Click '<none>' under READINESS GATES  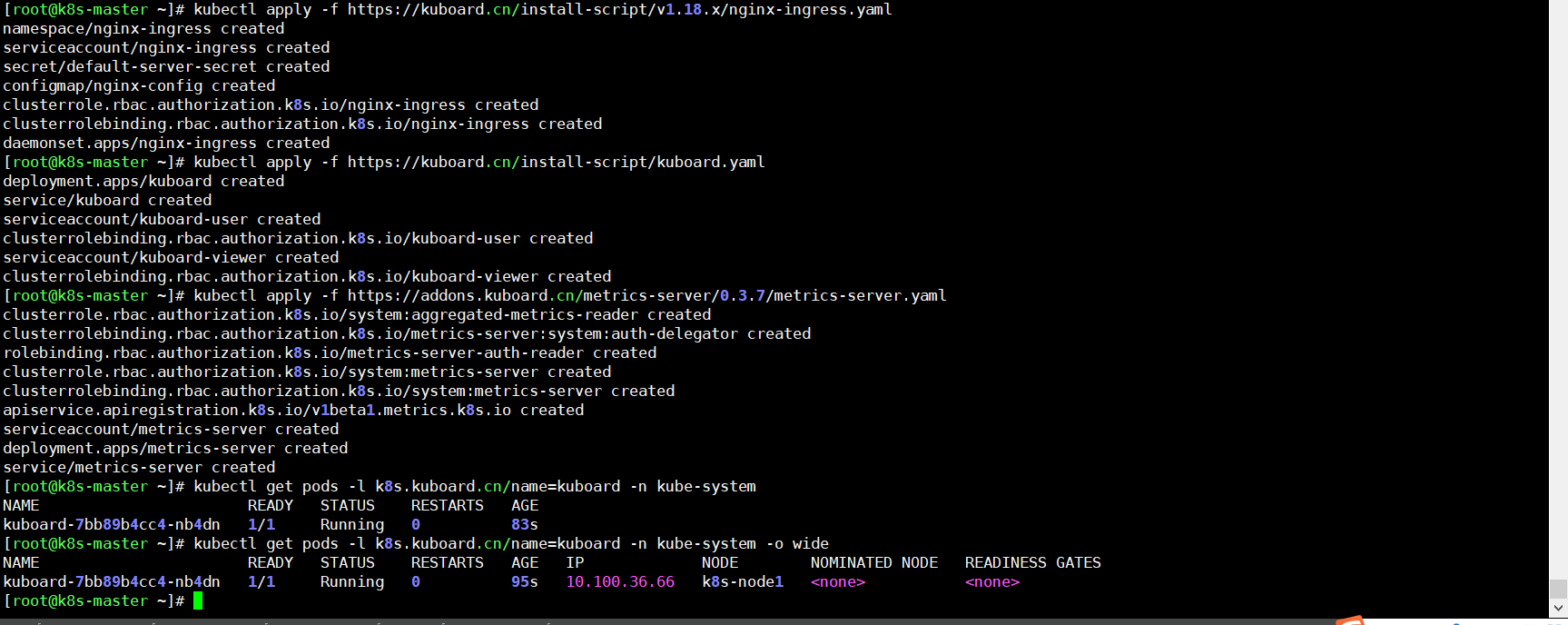click(x=992, y=582)
